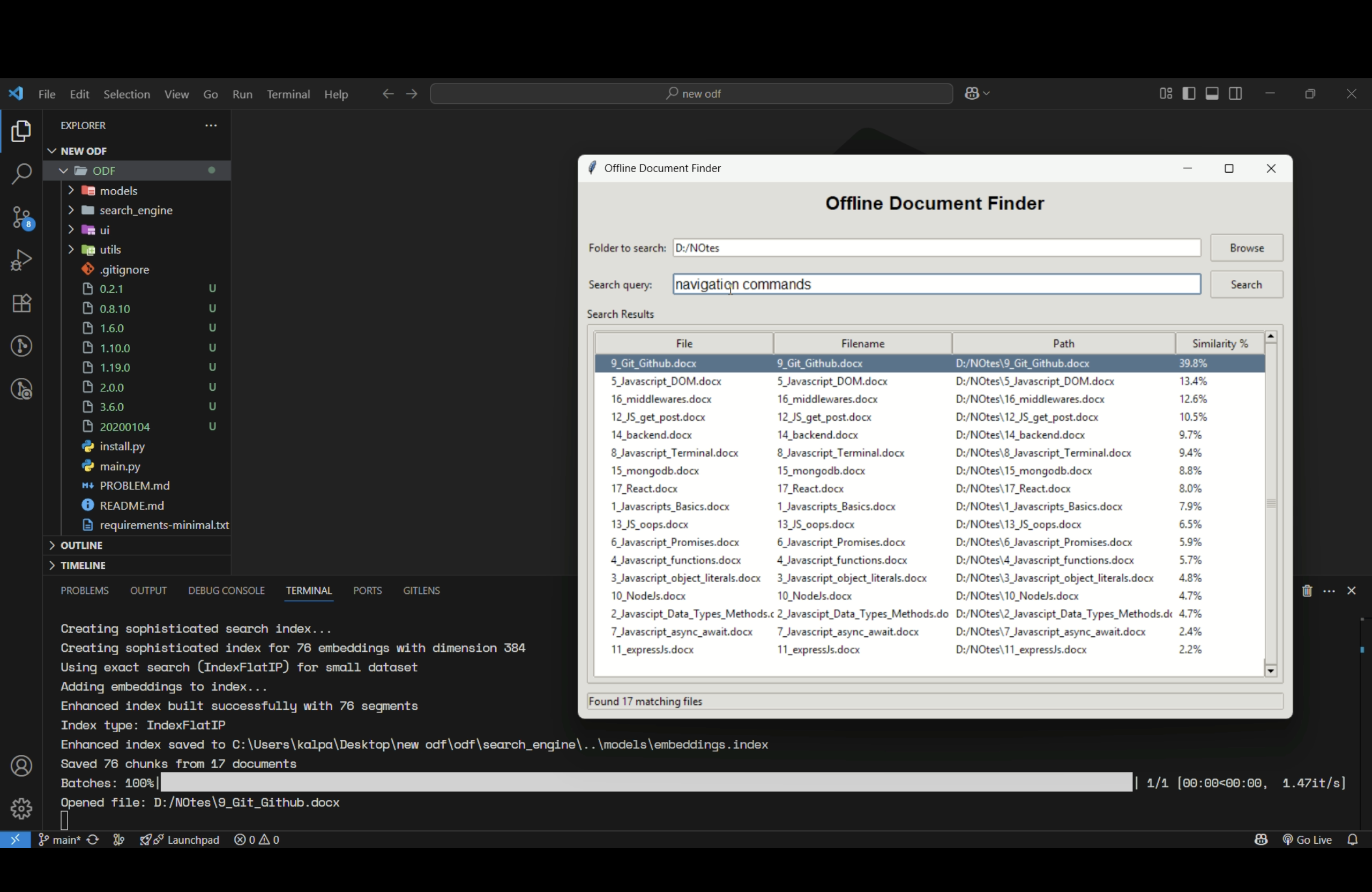Expand the TIMELINE section
Image resolution: width=1372 pixels, height=892 pixels.
click(137, 565)
